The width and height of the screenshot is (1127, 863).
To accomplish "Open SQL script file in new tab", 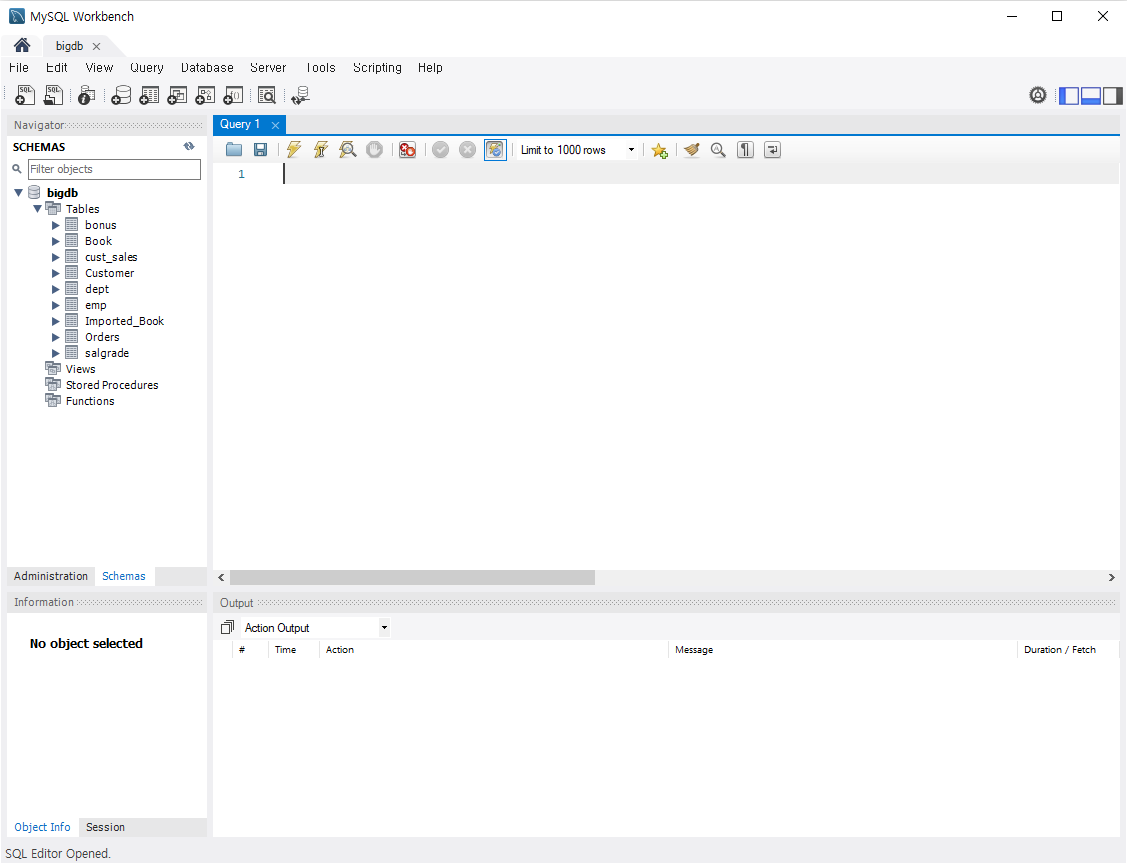I will click(53, 95).
